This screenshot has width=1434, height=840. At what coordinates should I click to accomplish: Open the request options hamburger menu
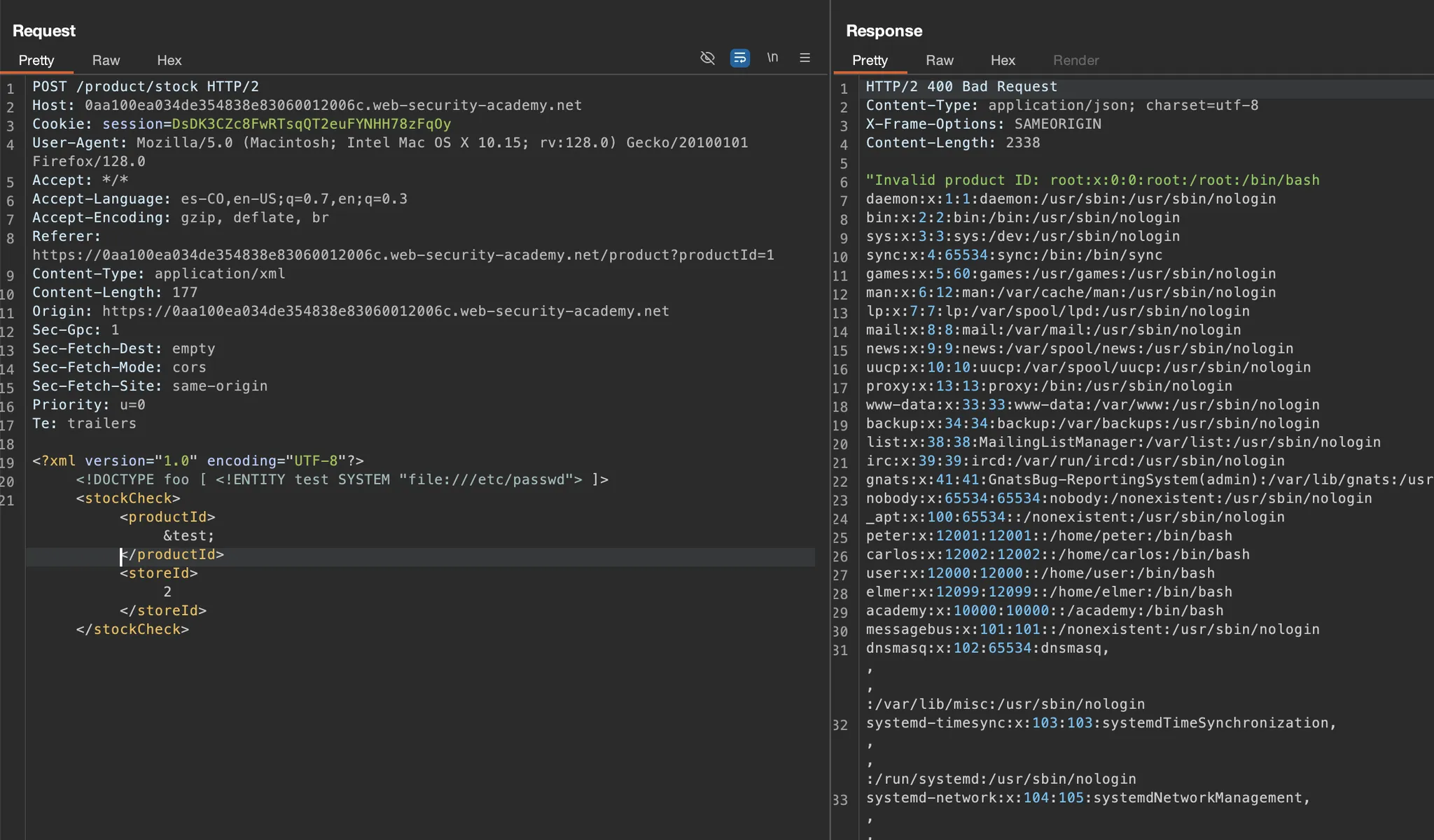(805, 58)
